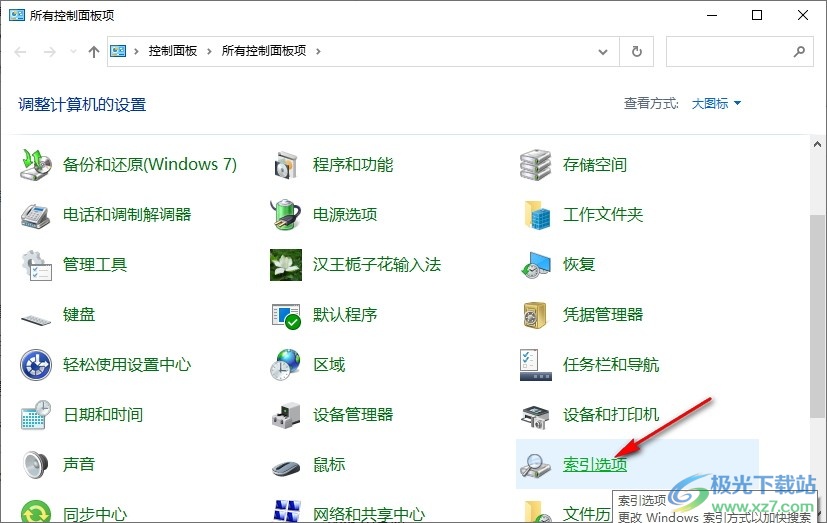
Task: Open 任务栏和导航 link
Action: [x=611, y=365]
